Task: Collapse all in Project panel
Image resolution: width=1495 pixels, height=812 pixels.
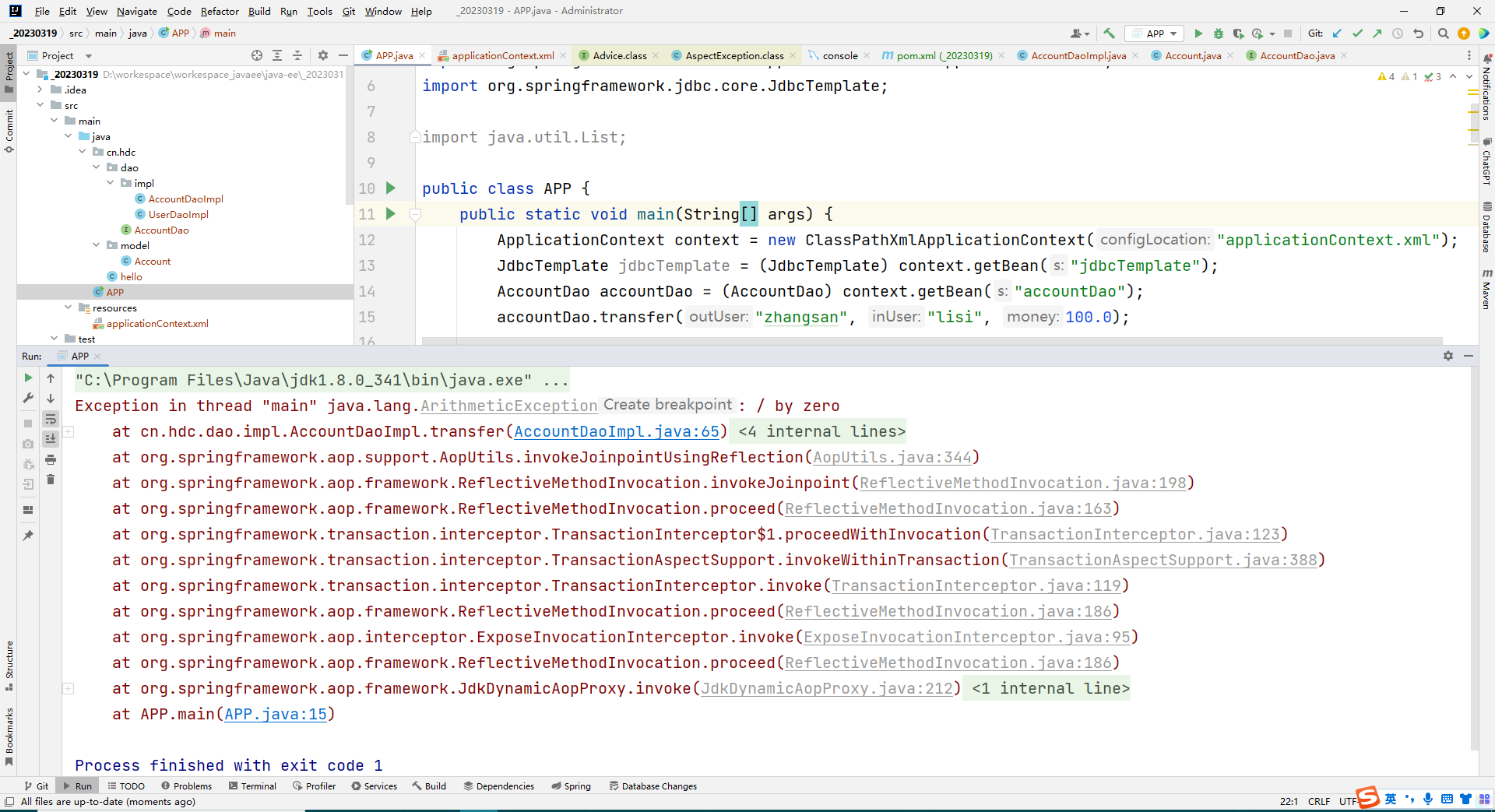Action: pos(297,55)
